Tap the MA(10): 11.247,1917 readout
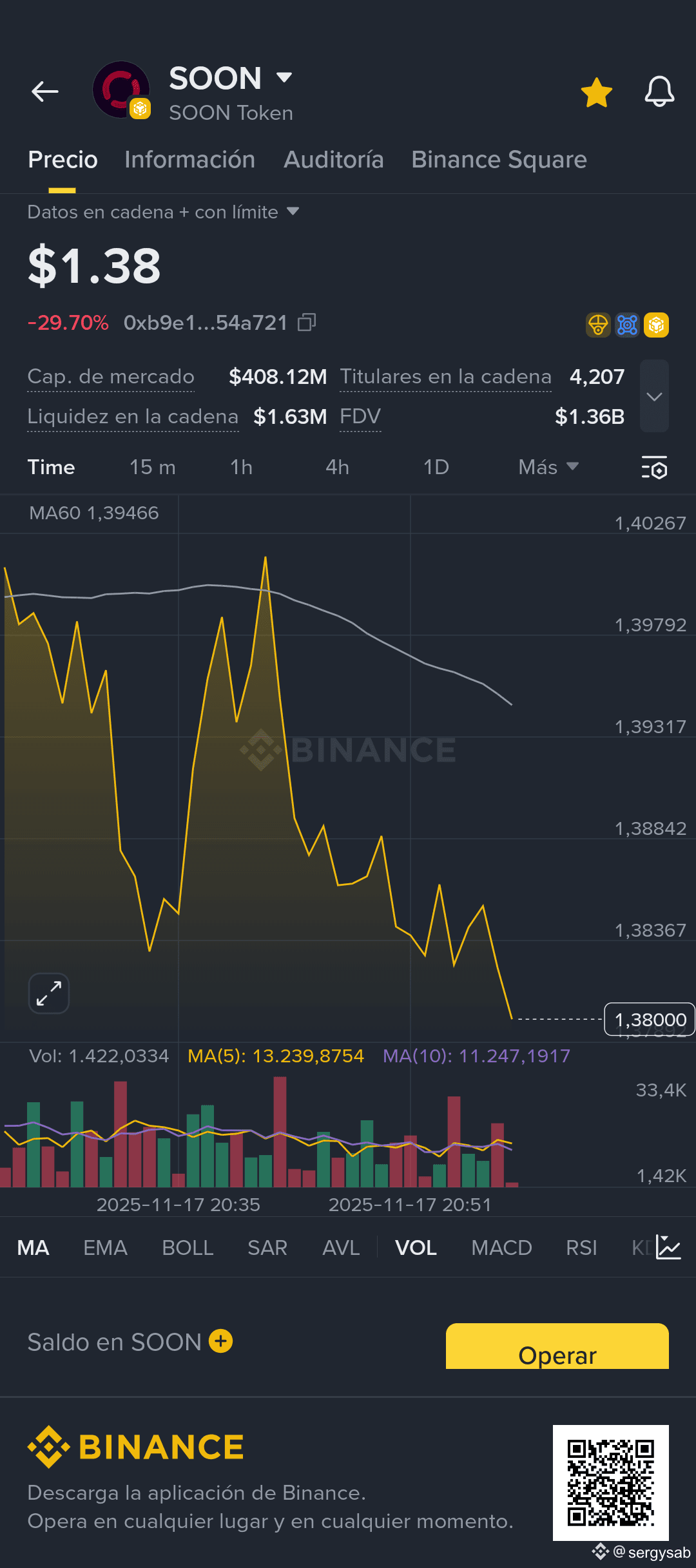 [x=477, y=1056]
